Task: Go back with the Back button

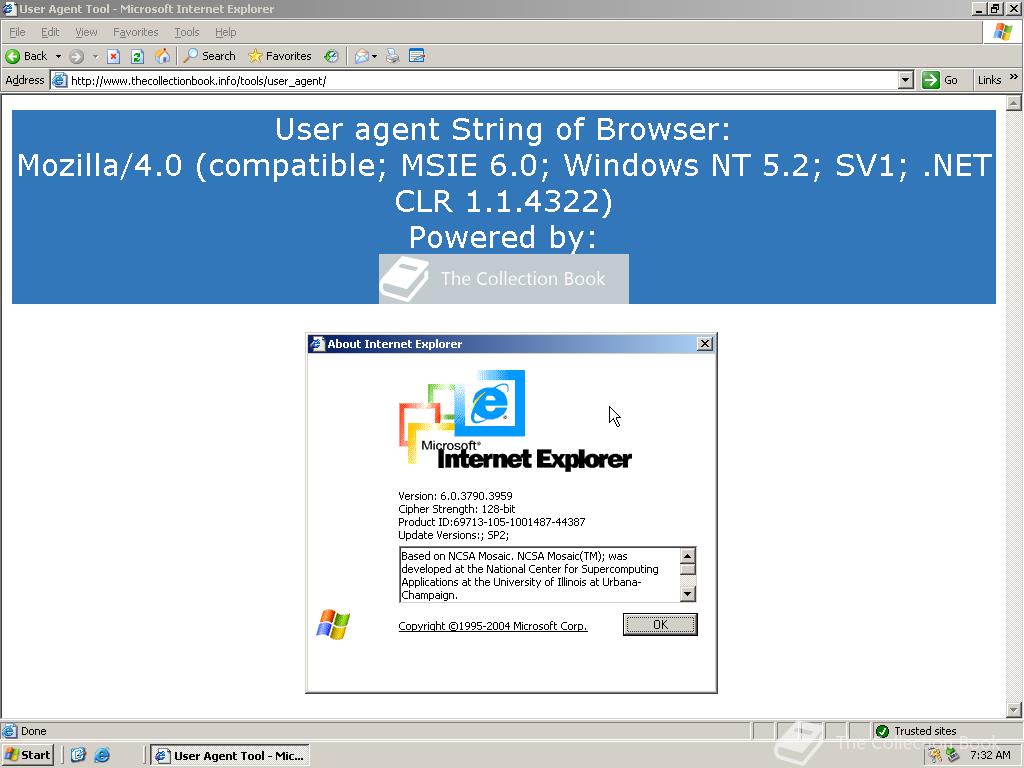Action: click(26, 56)
